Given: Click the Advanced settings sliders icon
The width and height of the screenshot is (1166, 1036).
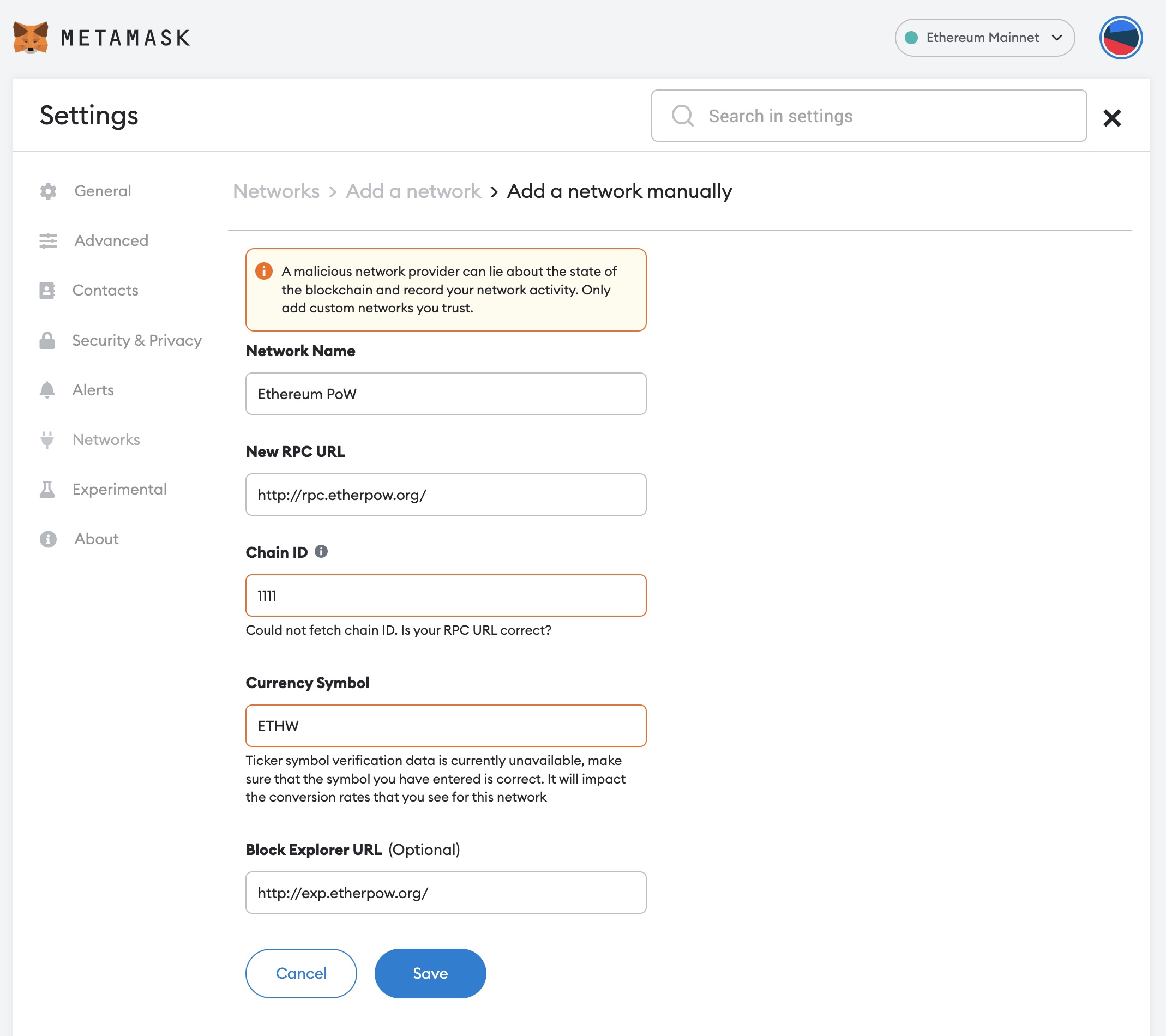Looking at the screenshot, I should point(48,241).
